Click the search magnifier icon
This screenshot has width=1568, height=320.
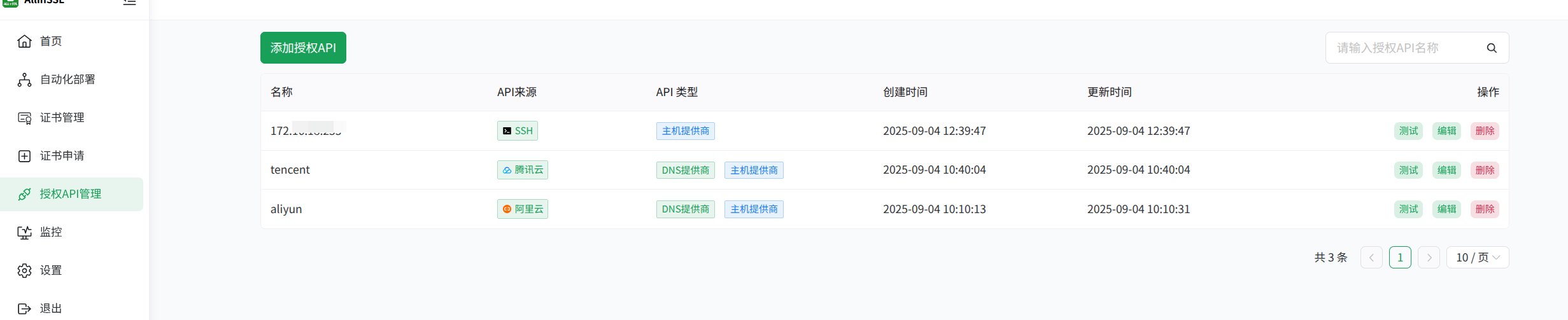coord(1491,48)
